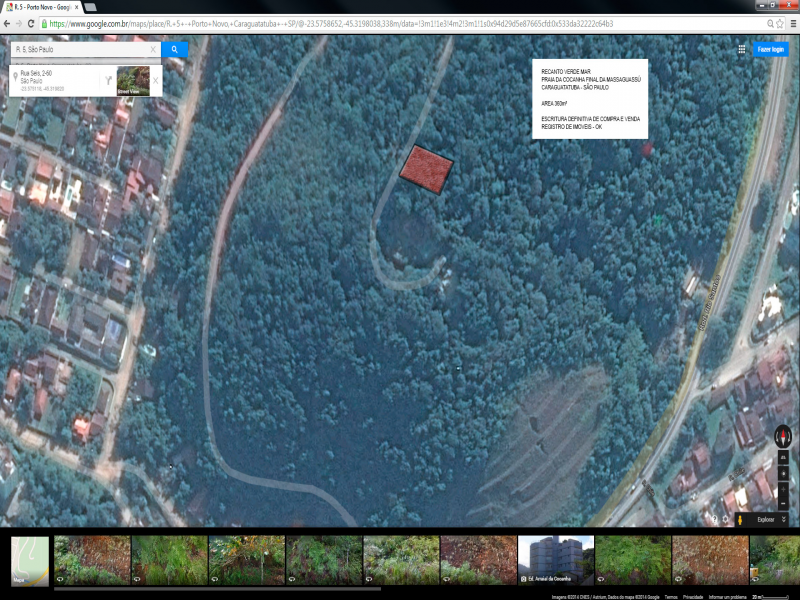Reload the page in the browser
This screenshot has height=600, width=800.
(x=31, y=23)
